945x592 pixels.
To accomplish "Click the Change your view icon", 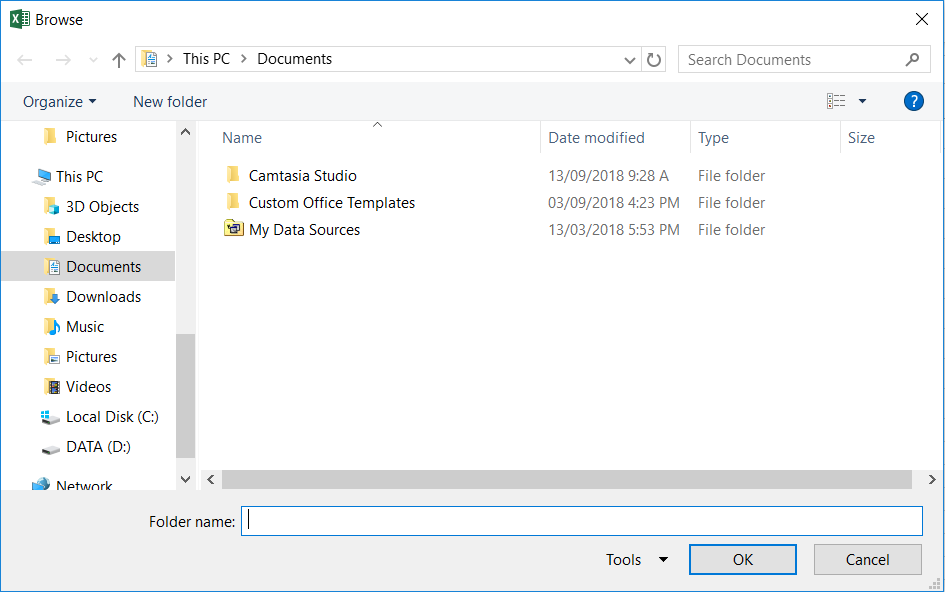I will (x=836, y=101).
